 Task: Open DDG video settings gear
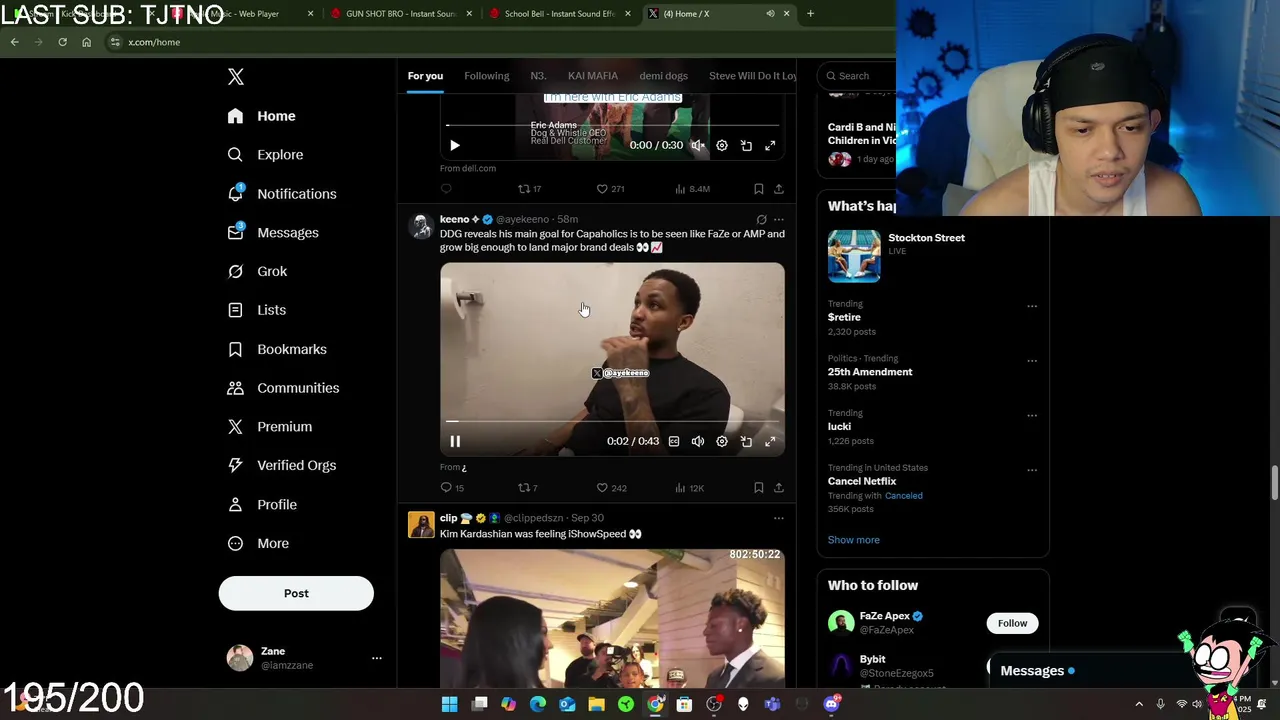[722, 442]
